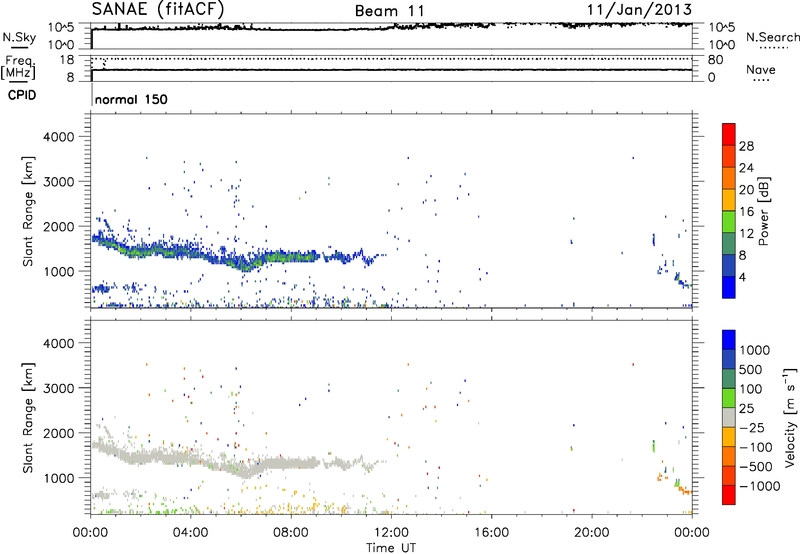Click the Time UT axis label
The image size is (800, 554).
(391, 548)
